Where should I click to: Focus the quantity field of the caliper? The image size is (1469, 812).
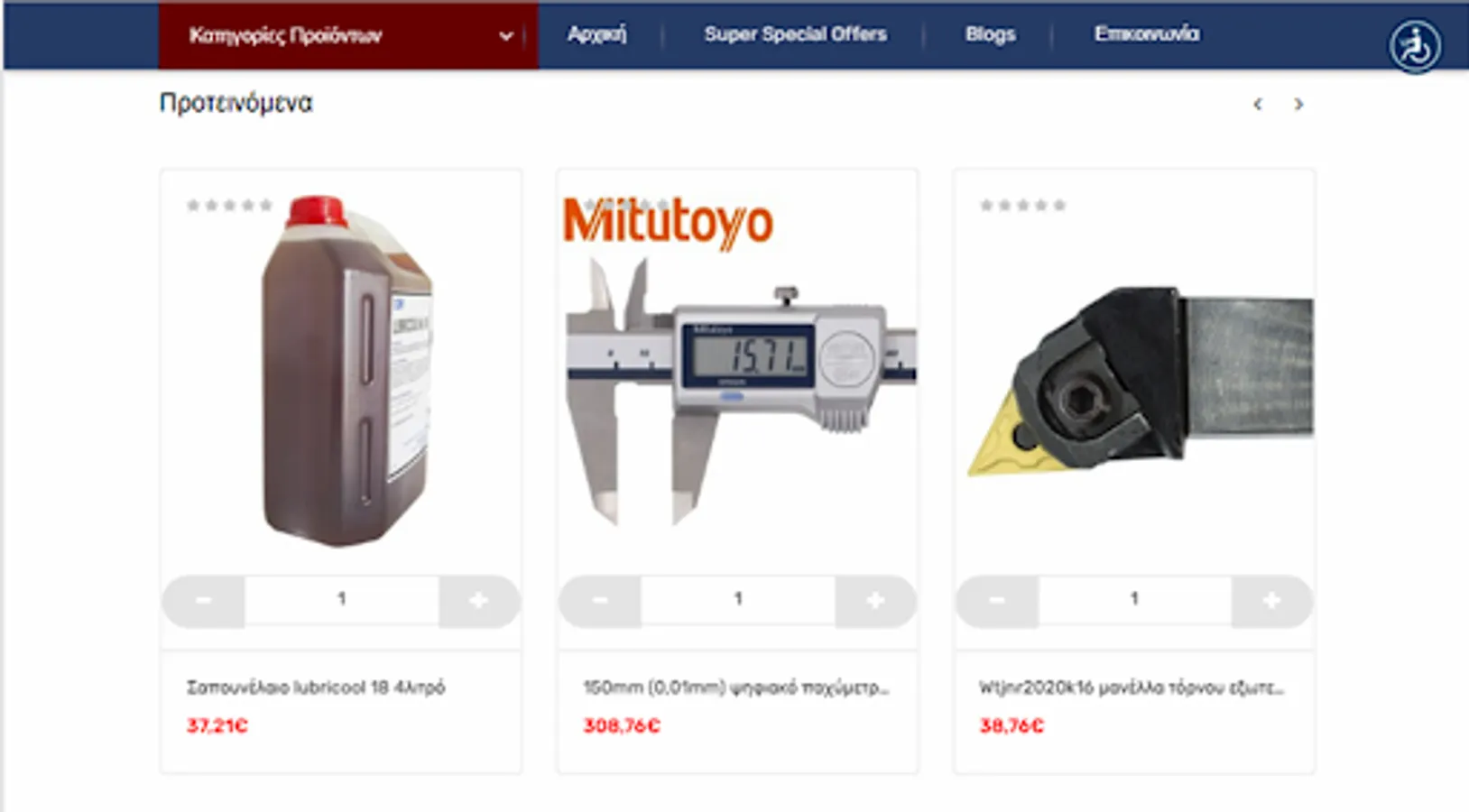click(x=738, y=599)
